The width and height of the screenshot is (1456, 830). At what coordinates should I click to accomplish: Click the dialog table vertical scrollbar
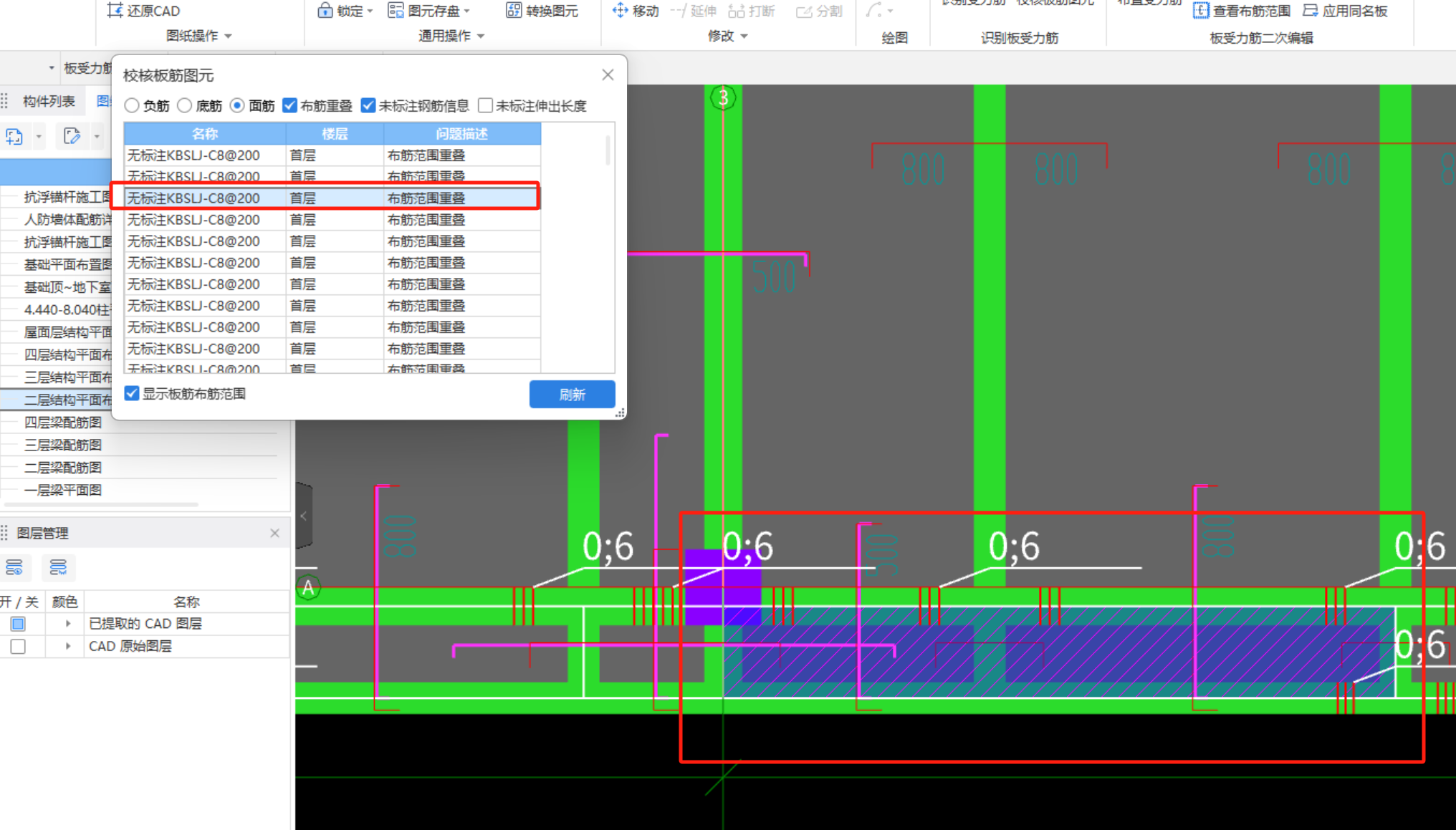608,150
